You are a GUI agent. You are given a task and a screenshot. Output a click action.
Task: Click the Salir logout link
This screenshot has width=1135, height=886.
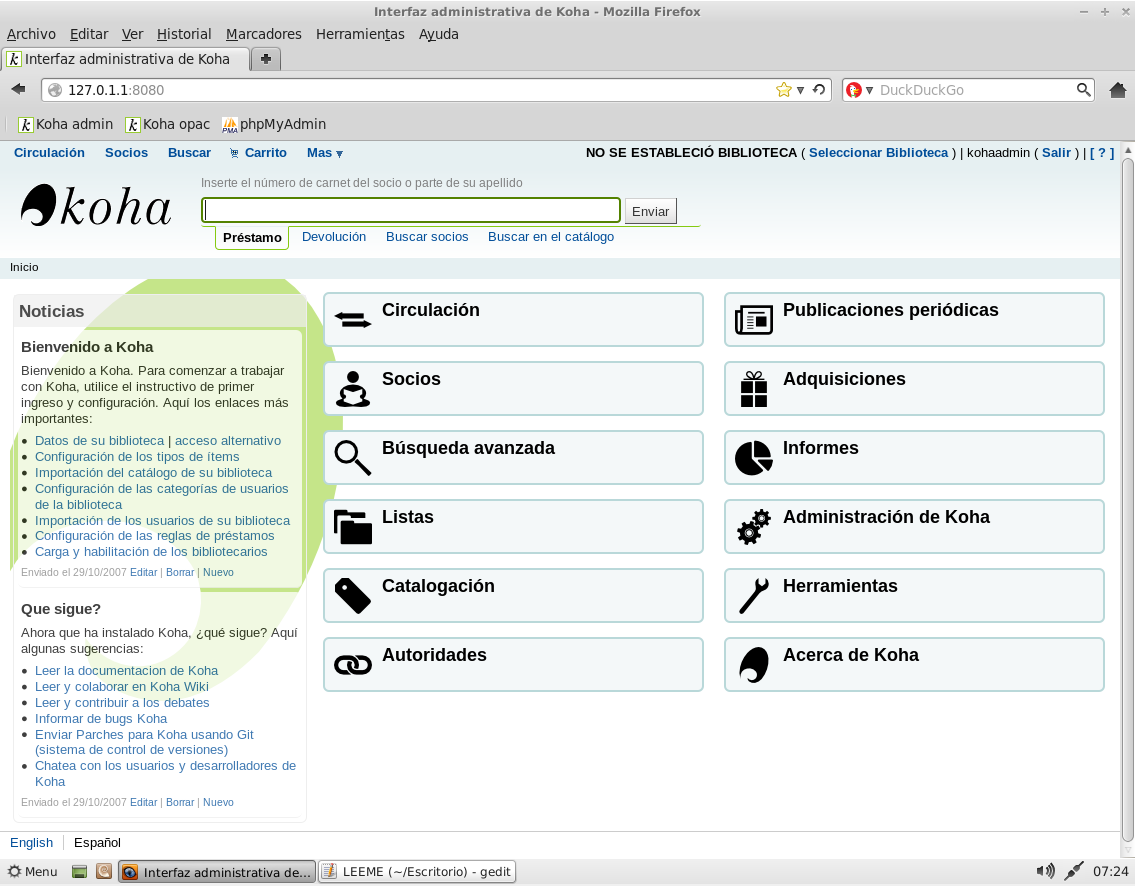(1056, 153)
